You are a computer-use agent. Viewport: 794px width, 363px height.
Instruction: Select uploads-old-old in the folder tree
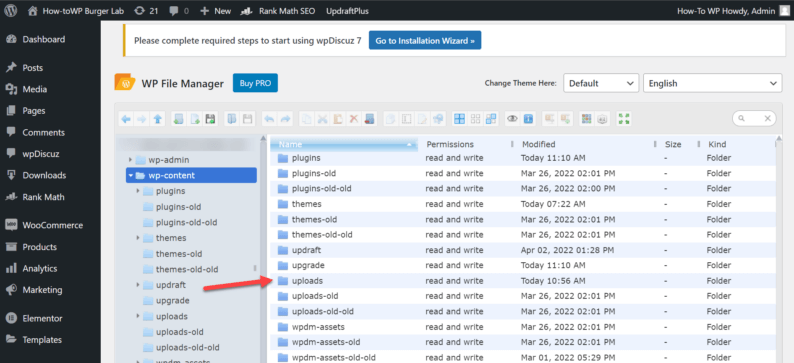[x=187, y=347]
